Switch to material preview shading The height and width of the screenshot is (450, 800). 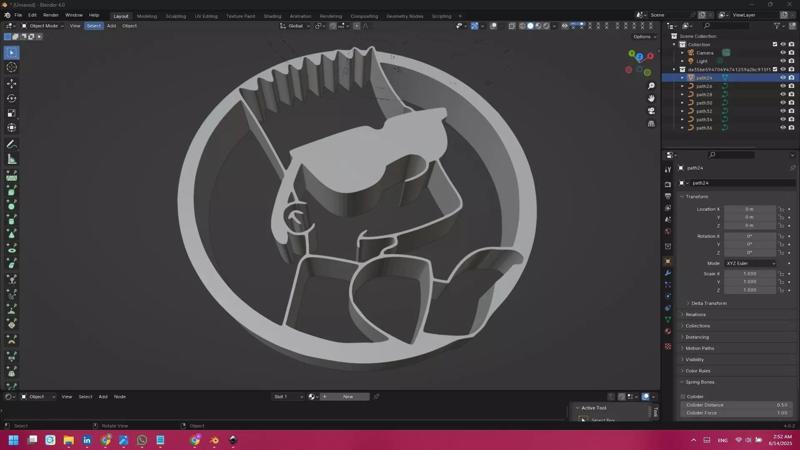(x=538, y=26)
